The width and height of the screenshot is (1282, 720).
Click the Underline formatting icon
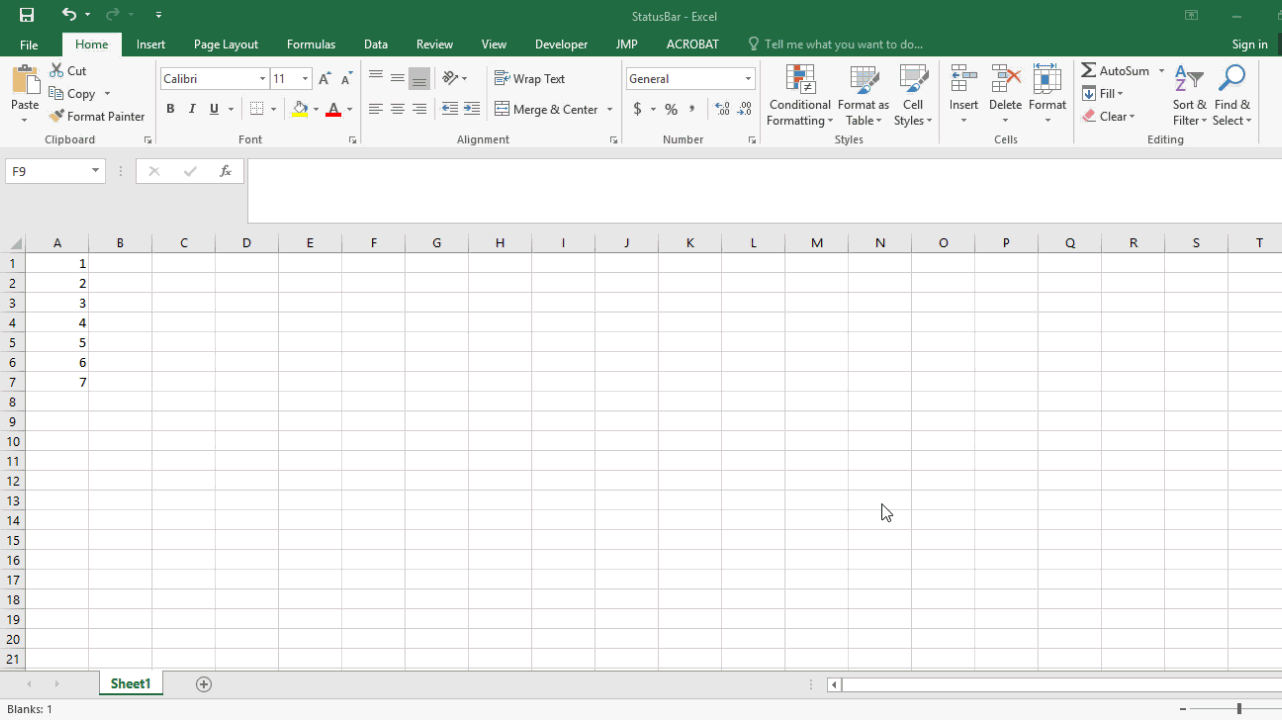212,109
